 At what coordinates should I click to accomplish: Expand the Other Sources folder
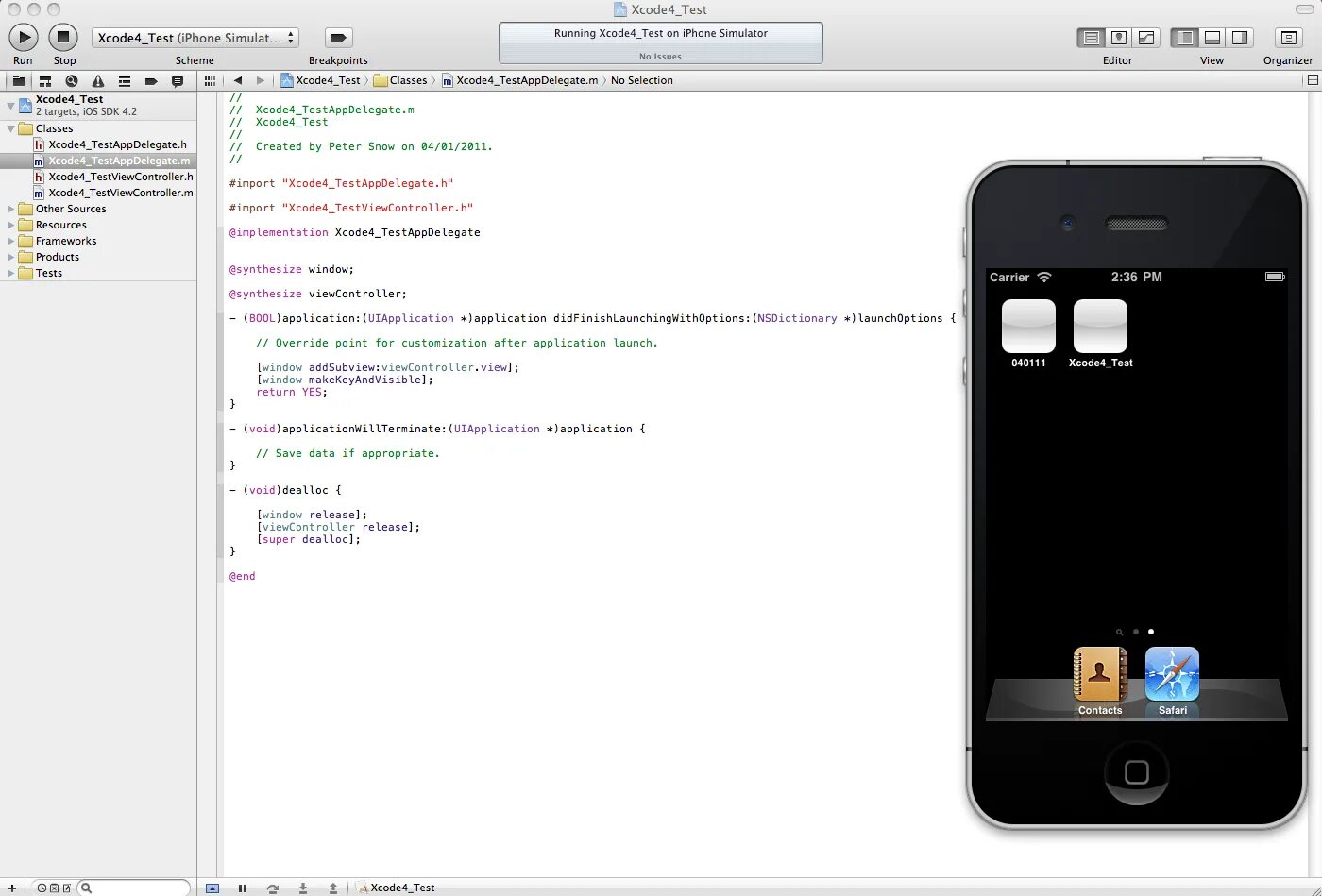coord(10,209)
